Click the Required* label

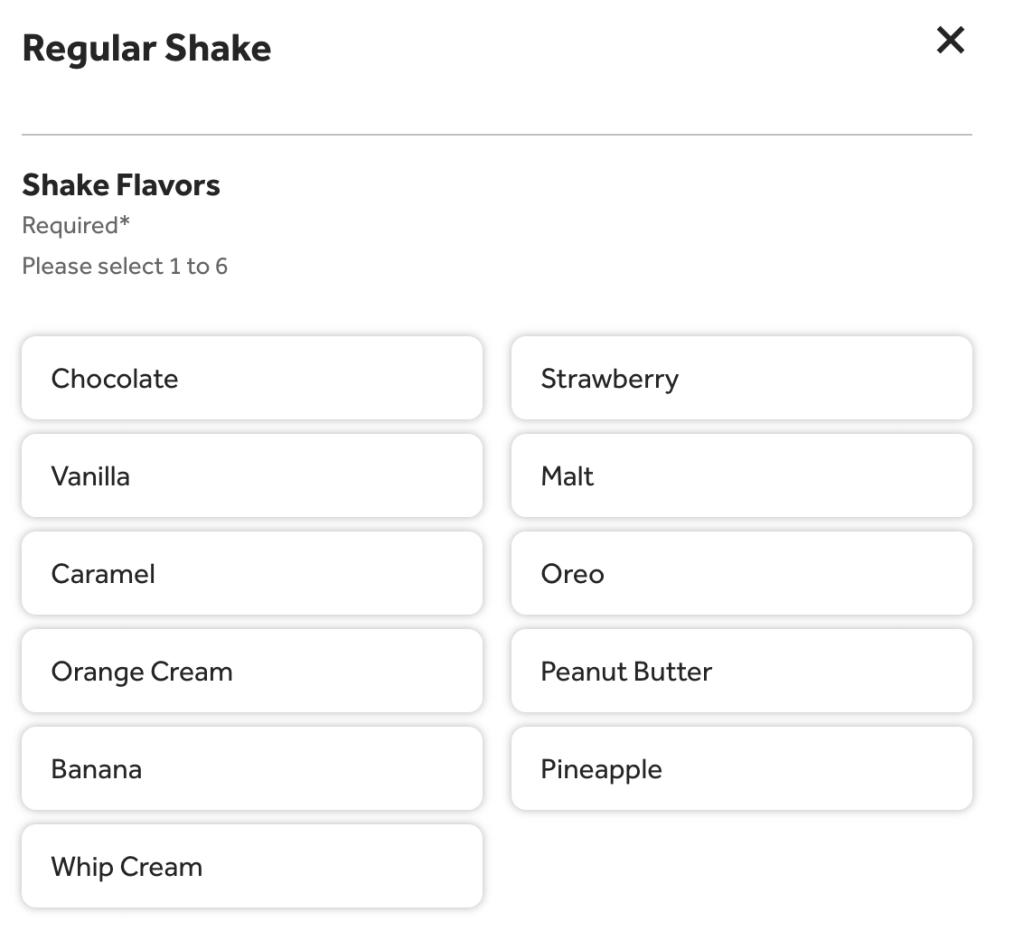click(76, 226)
